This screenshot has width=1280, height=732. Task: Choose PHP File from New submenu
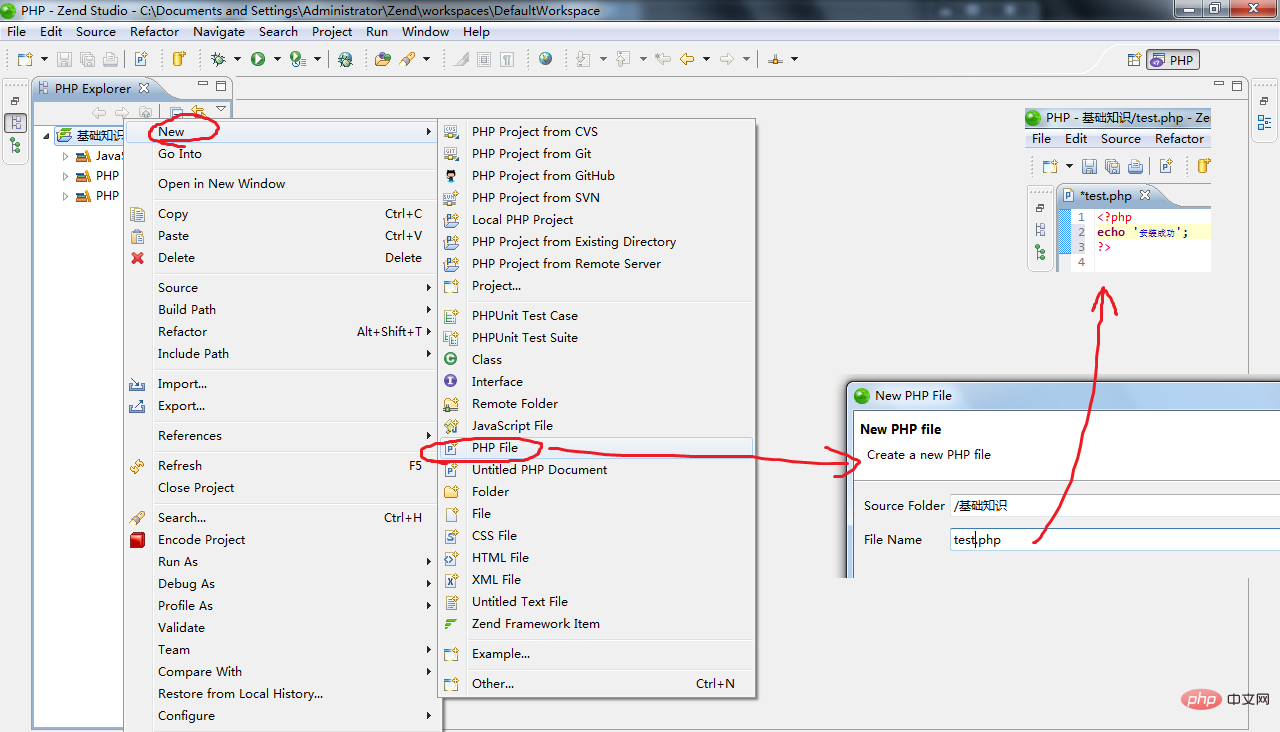click(x=596, y=447)
